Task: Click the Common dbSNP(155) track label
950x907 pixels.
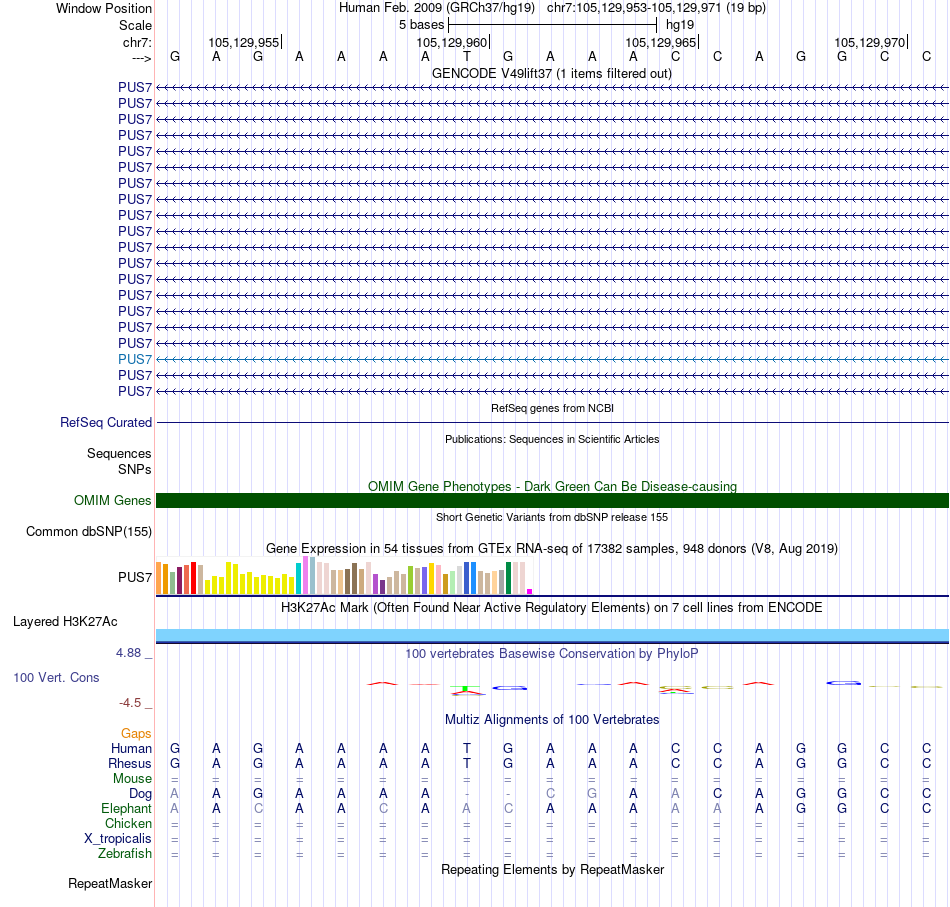Action: [88, 531]
